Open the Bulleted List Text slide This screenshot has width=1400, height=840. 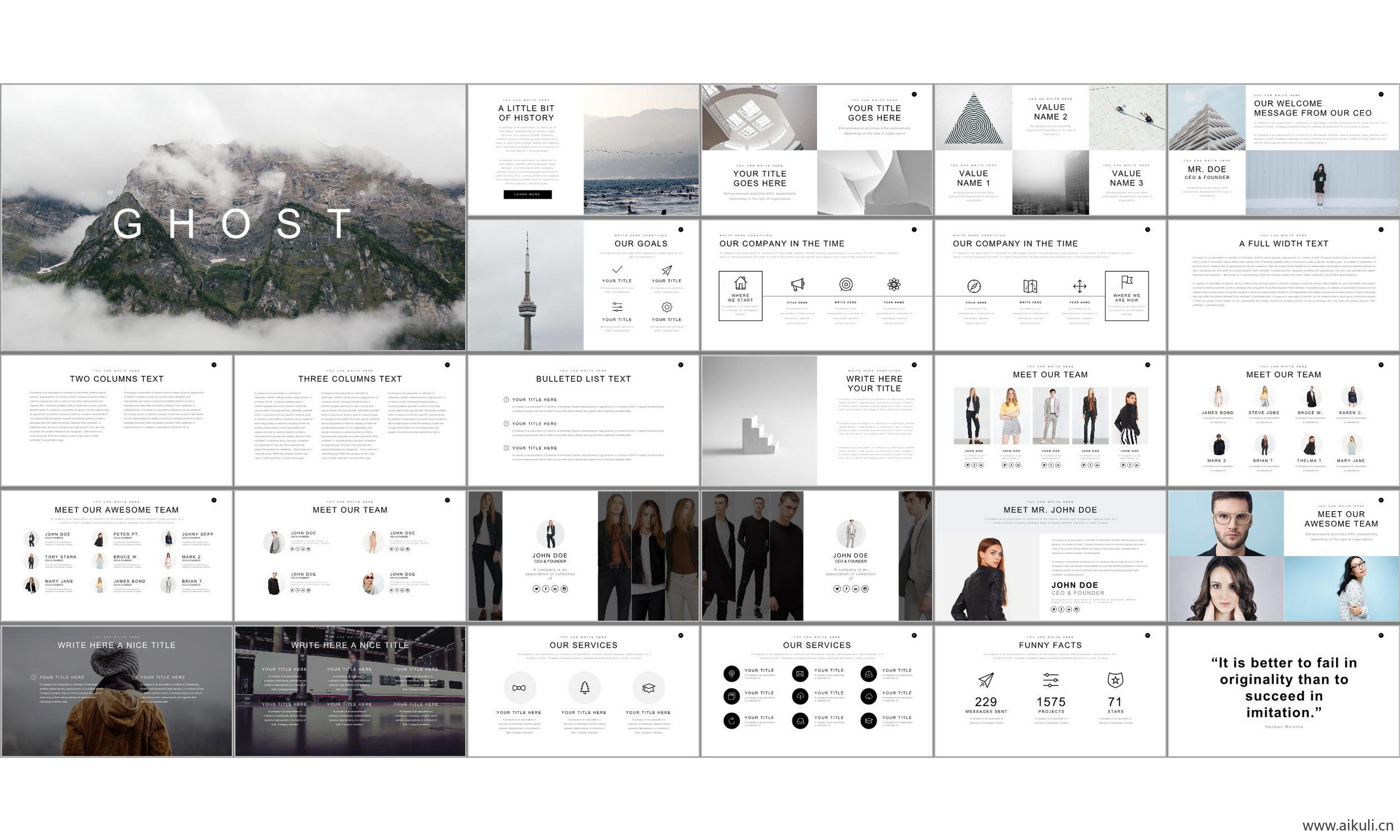click(584, 420)
